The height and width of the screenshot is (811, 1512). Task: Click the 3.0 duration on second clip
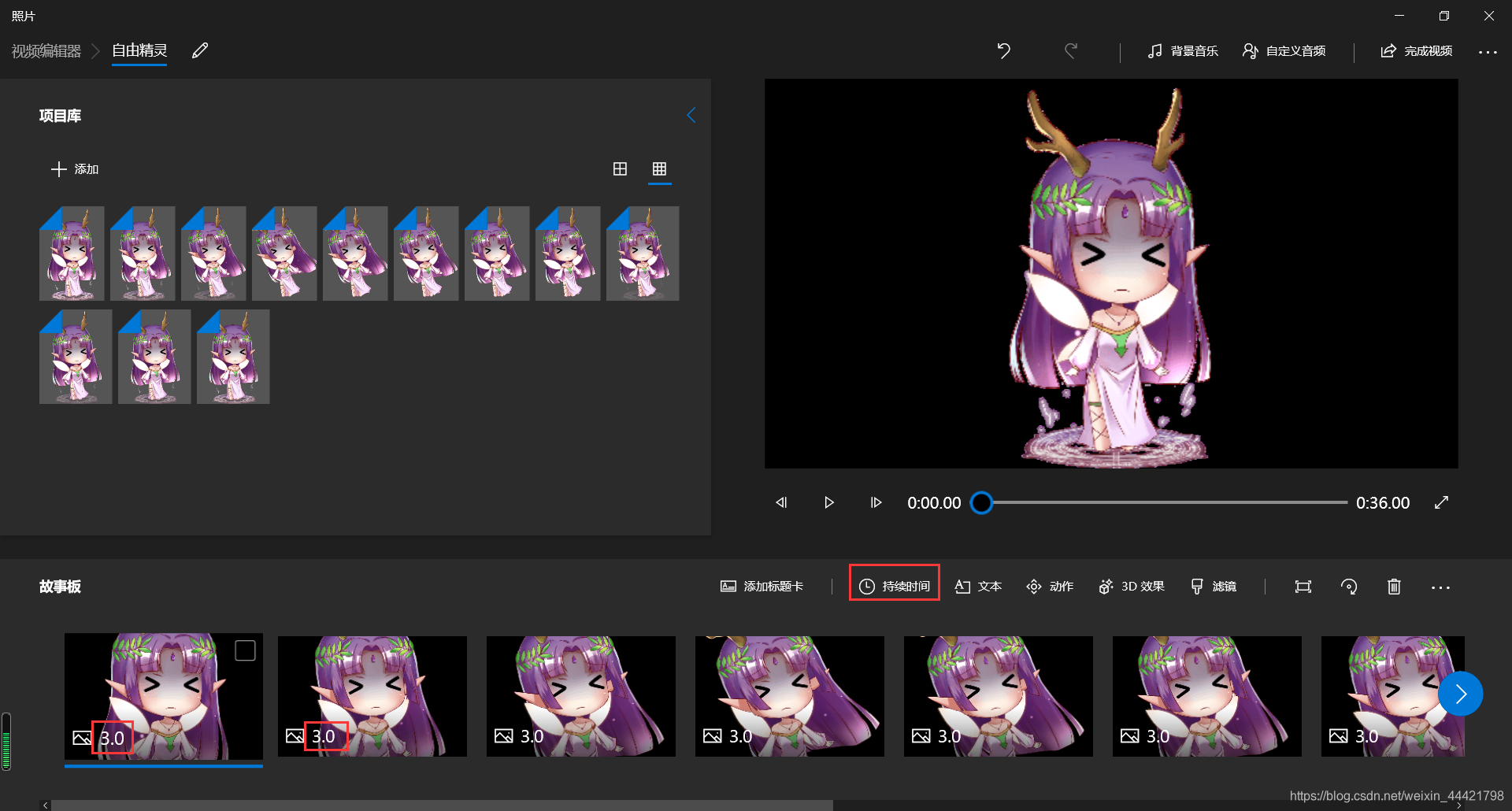(324, 736)
